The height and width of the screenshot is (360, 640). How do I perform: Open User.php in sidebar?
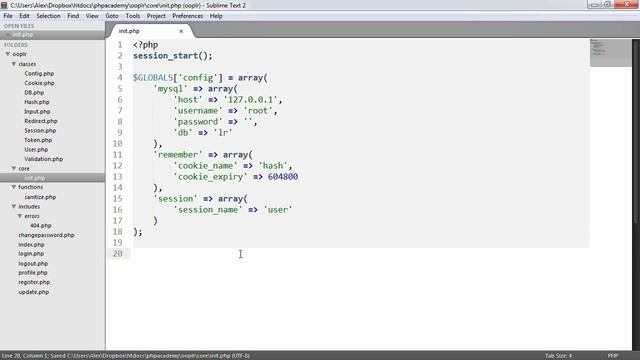[36, 149]
